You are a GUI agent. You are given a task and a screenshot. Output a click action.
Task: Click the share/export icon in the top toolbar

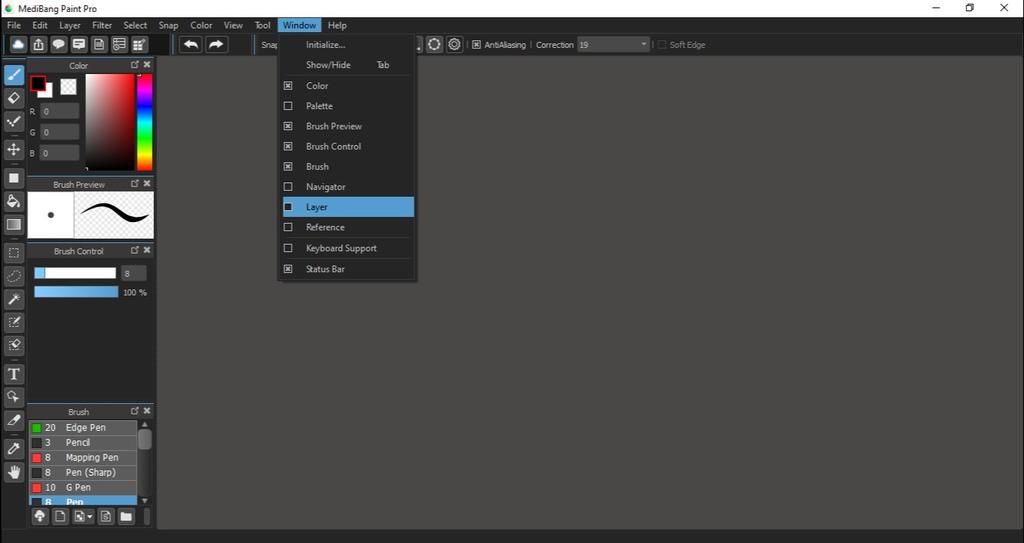39,44
